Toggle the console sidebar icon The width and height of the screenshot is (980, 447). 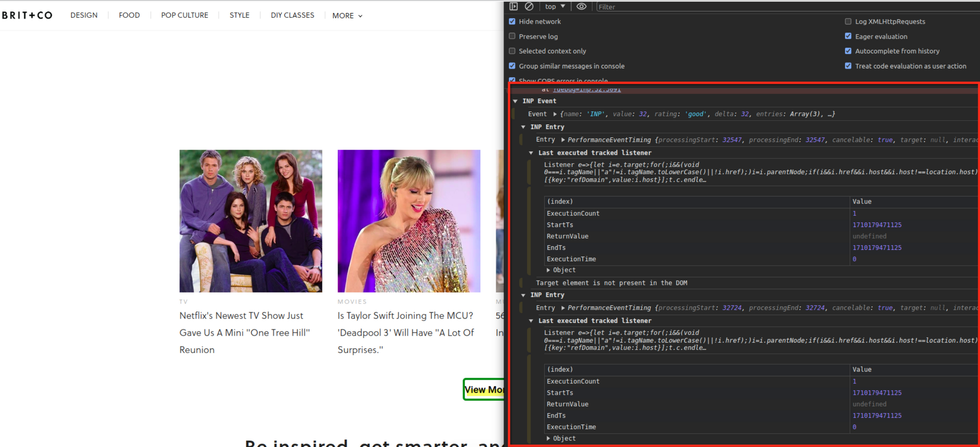point(514,6)
